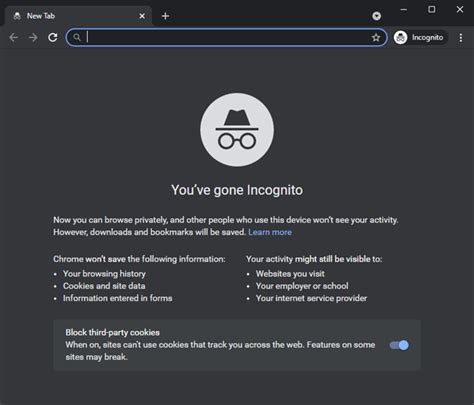This screenshot has width=474, height=405.
Task: Click "Websites you visit" list item
Action: 290,274
